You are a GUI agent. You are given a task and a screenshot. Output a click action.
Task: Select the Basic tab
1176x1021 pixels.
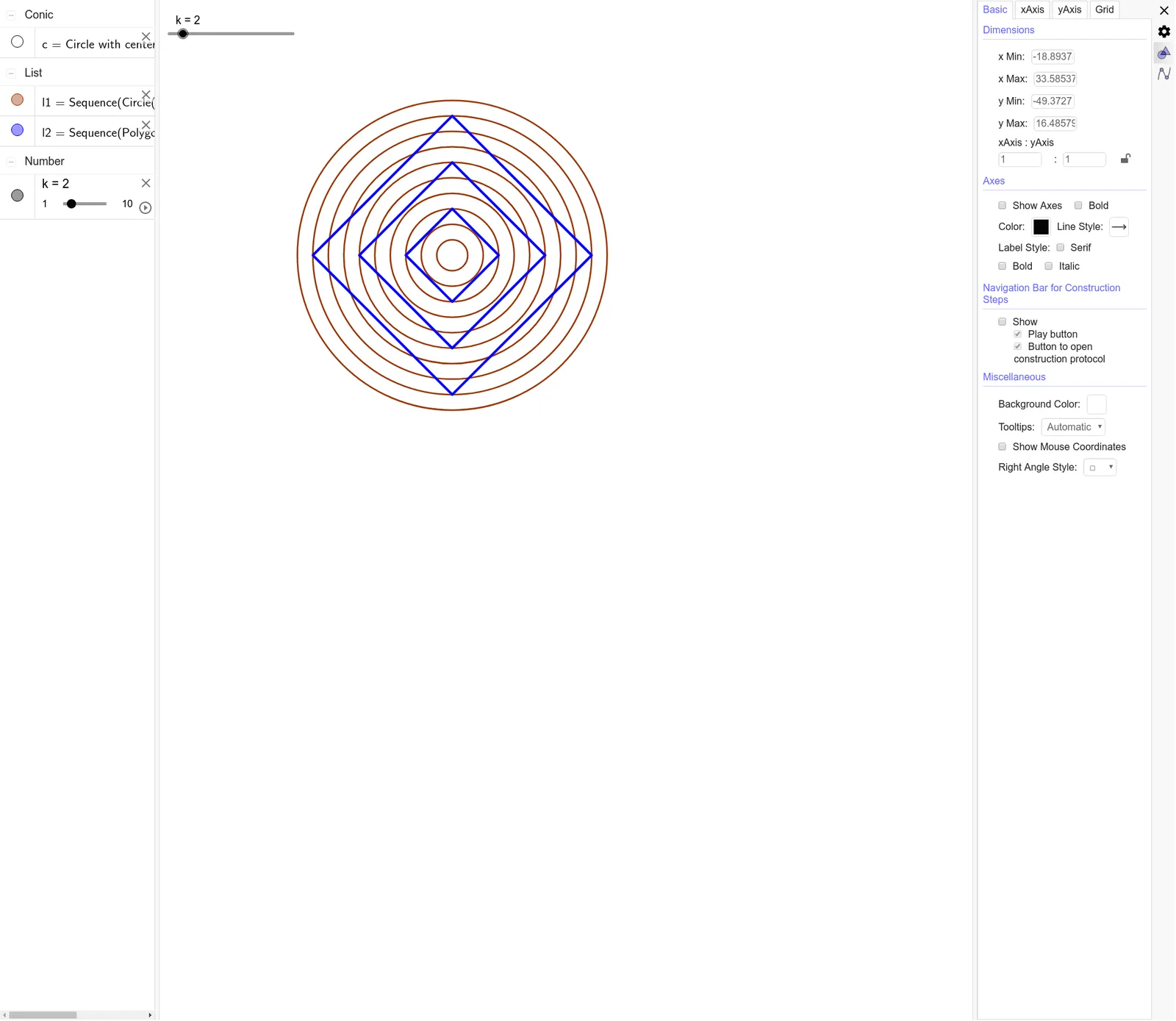pyautogui.click(x=995, y=10)
